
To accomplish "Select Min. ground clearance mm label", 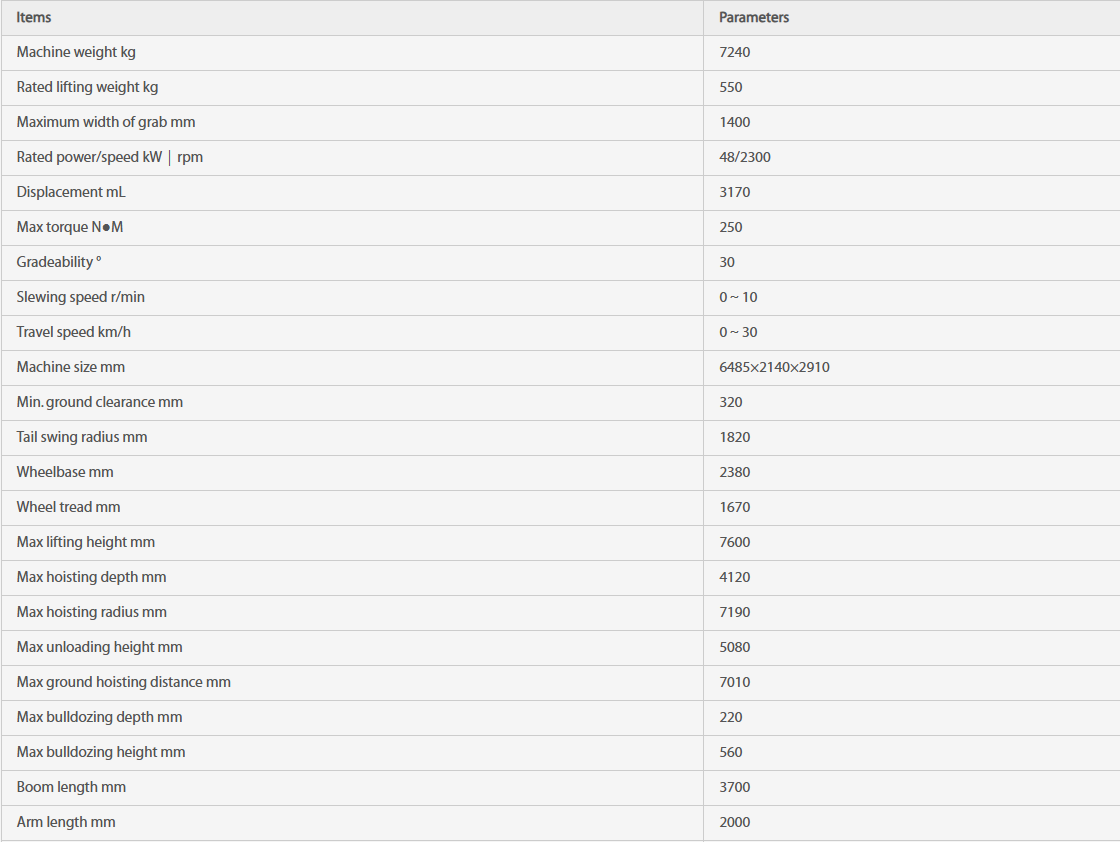I will click(100, 402).
